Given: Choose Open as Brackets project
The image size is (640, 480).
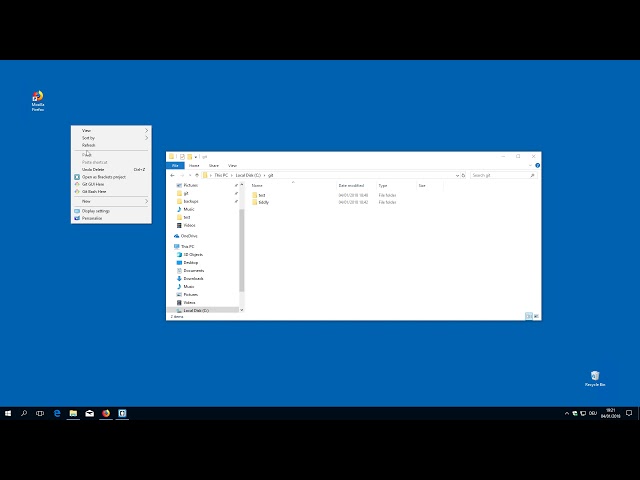Looking at the screenshot, I should pyautogui.click(x=111, y=177).
